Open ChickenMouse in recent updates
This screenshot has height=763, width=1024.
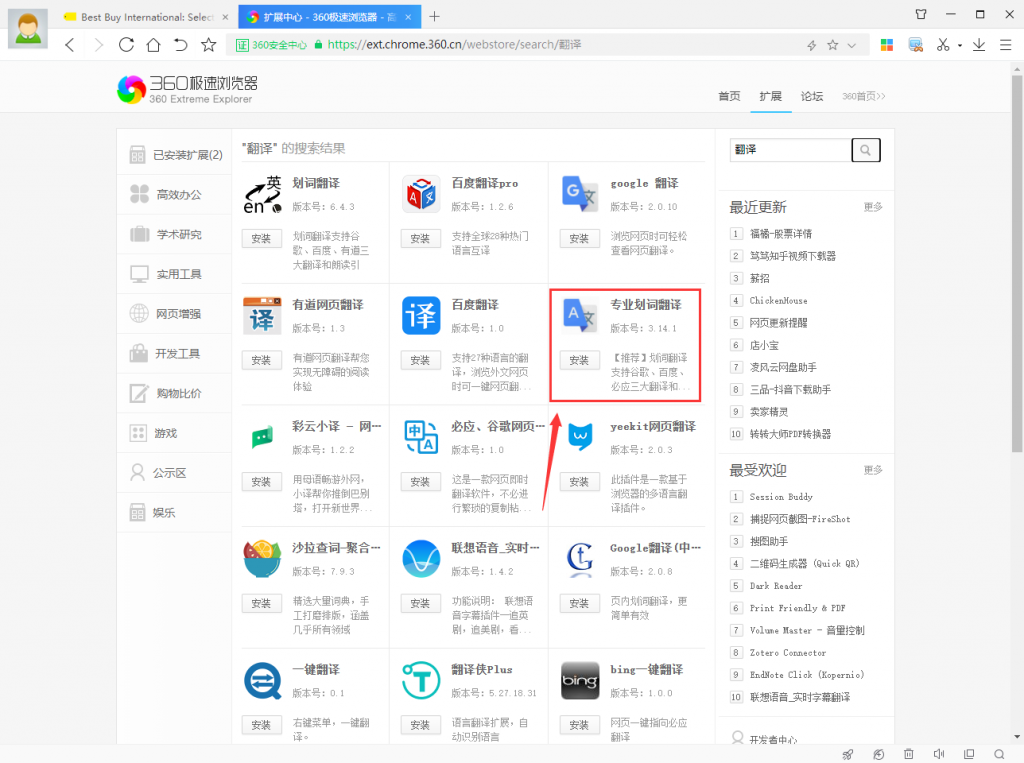click(778, 300)
